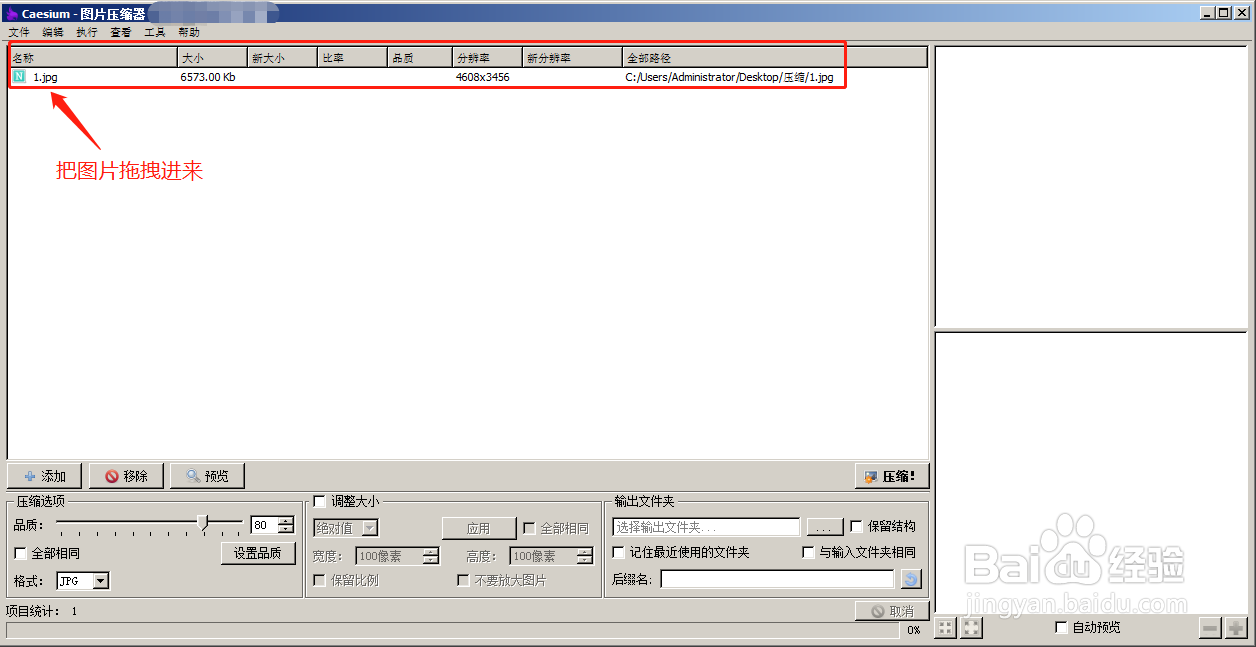Sort by the 分辨率 column header
The image size is (1256, 647).
coord(487,58)
